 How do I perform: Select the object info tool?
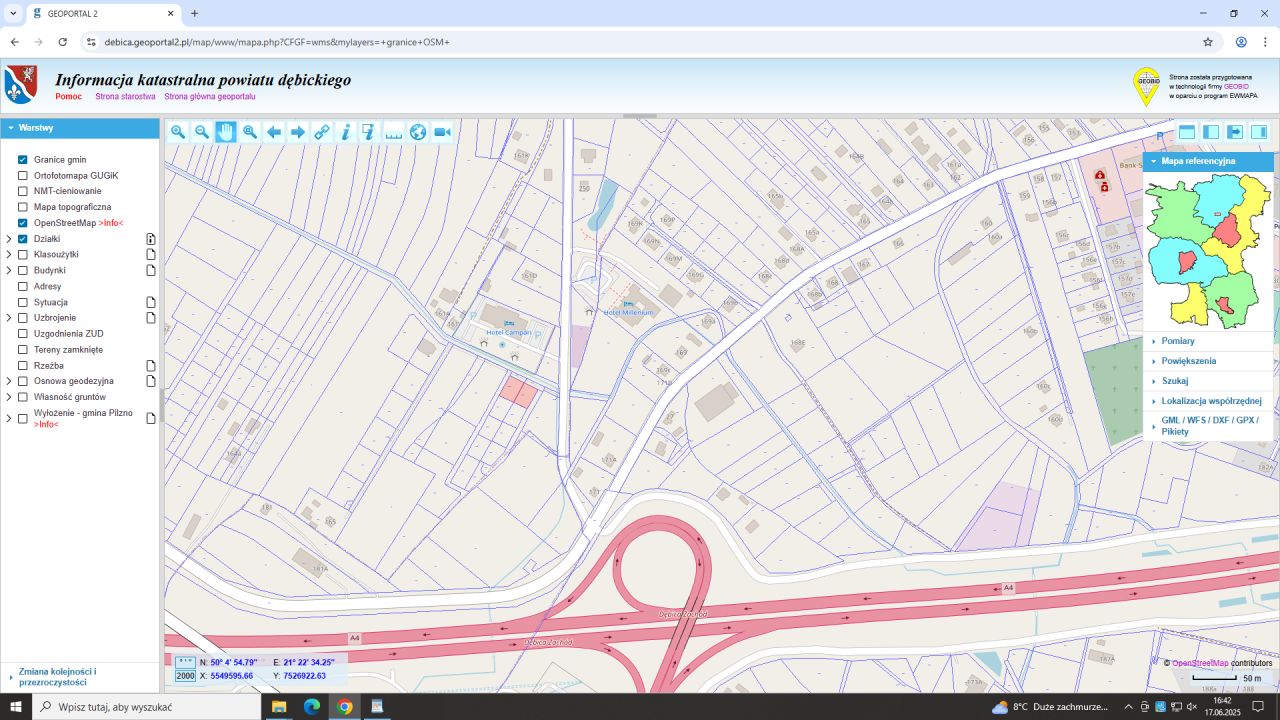[x=346, y=132]
